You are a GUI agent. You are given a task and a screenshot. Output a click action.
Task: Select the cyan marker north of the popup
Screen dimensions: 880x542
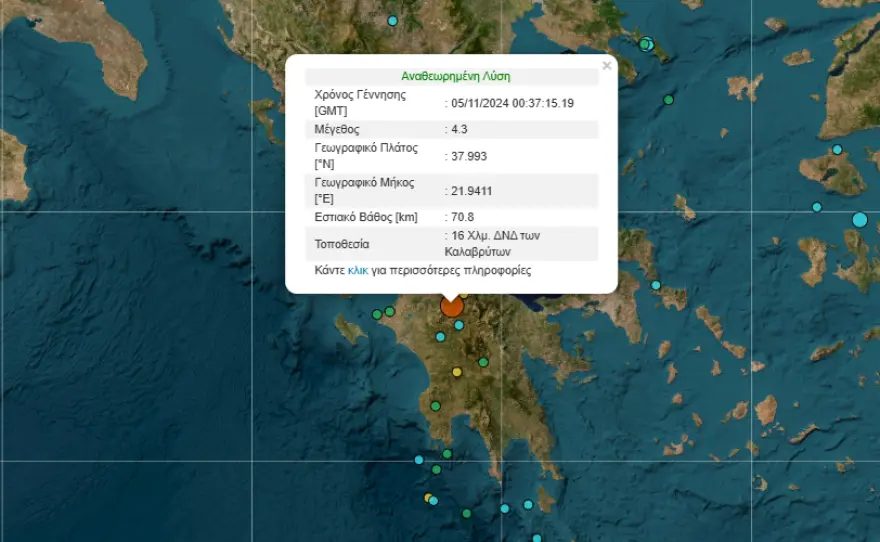click(393, 21)
